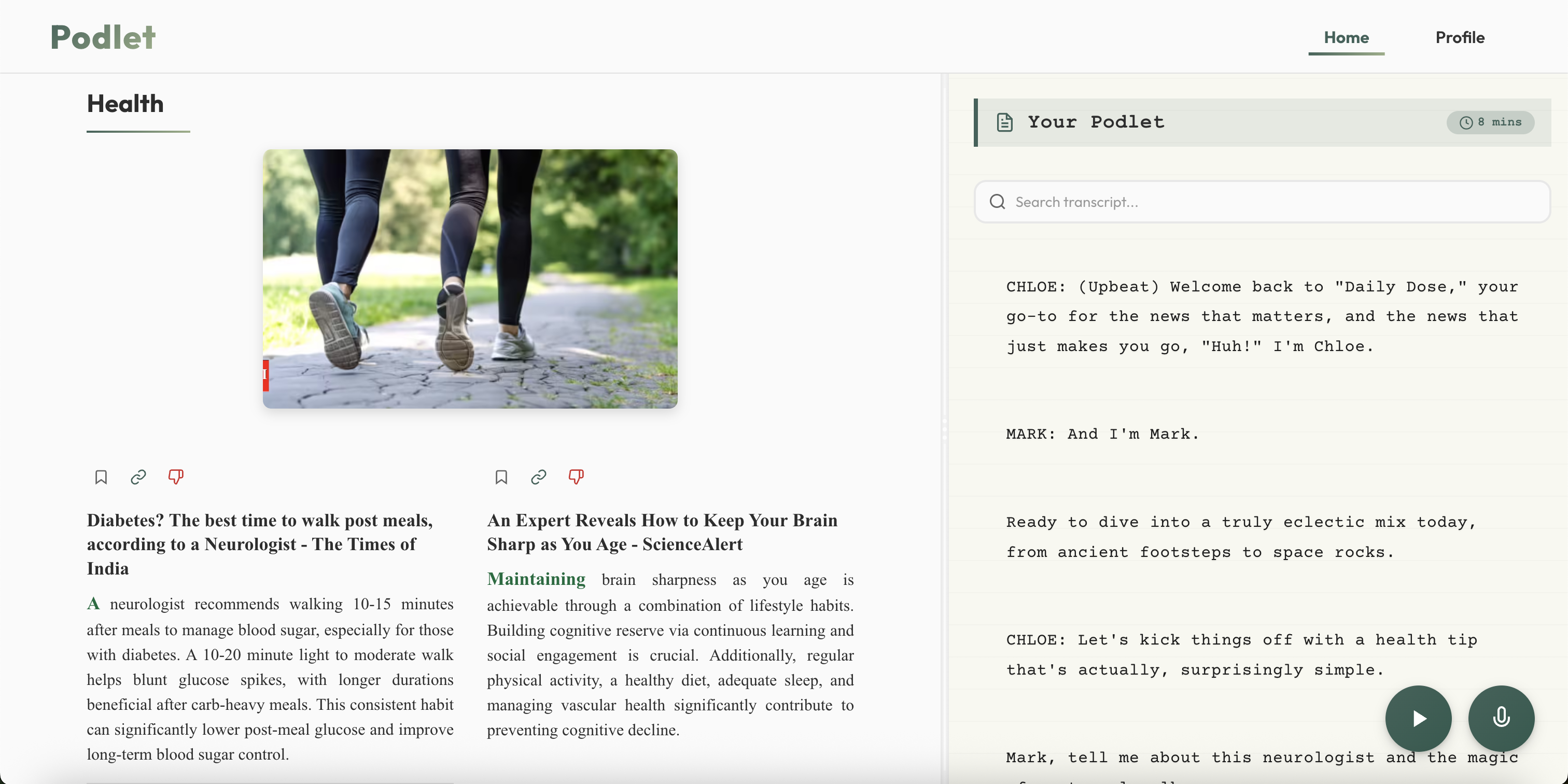Thumbs-down the Brain Sharp article
Image resolution: width=1568 pixels, height=784 pixels.
[576, 477]
